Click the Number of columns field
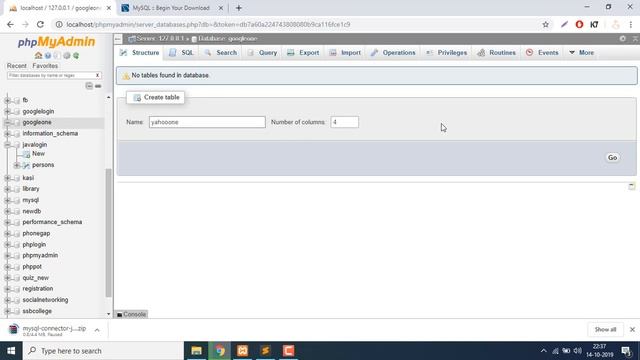Viewport: 640px width, 360px height. [x=344, y=122]
